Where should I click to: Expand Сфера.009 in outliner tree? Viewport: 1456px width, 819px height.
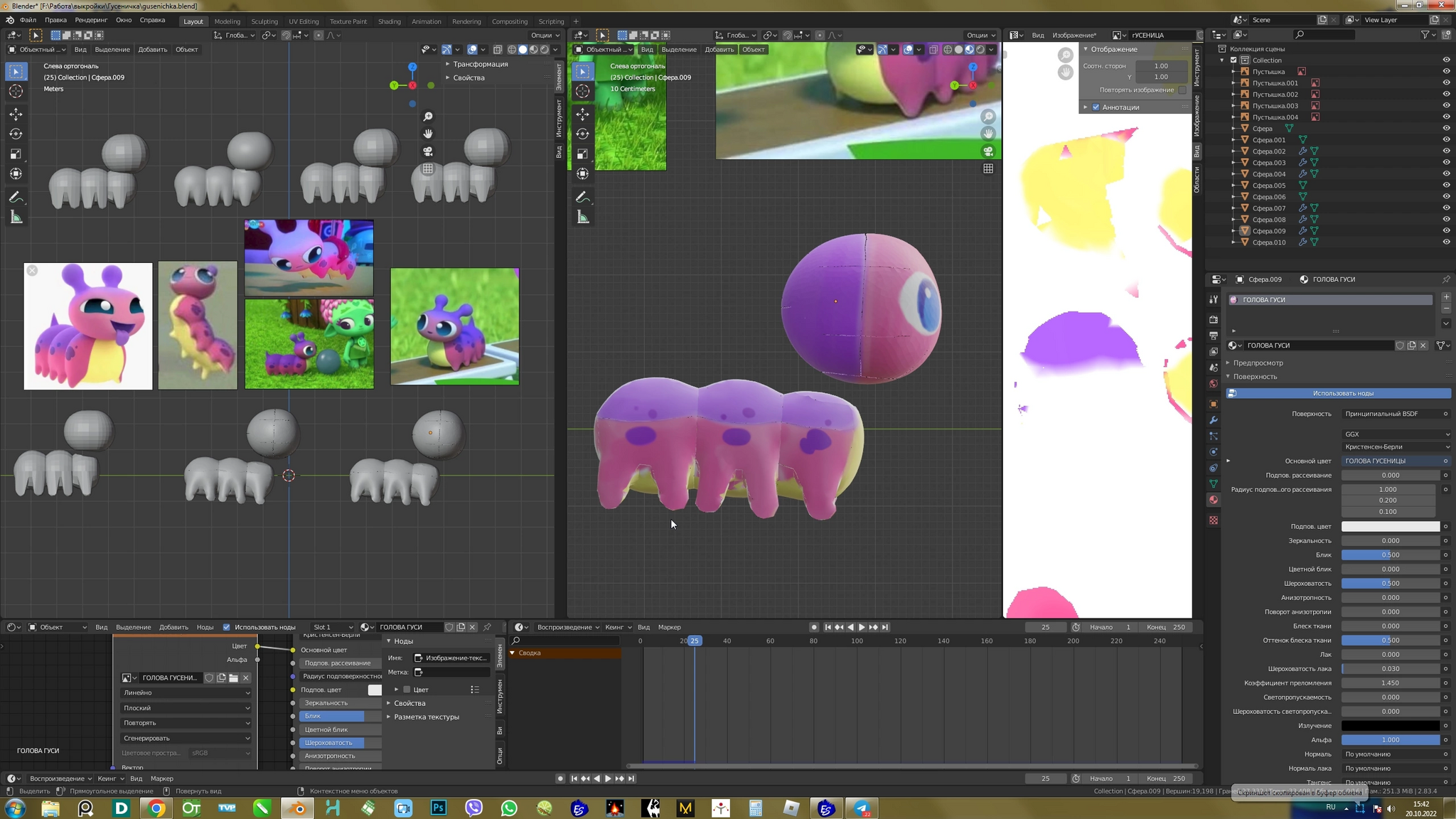coord(1233,231)
